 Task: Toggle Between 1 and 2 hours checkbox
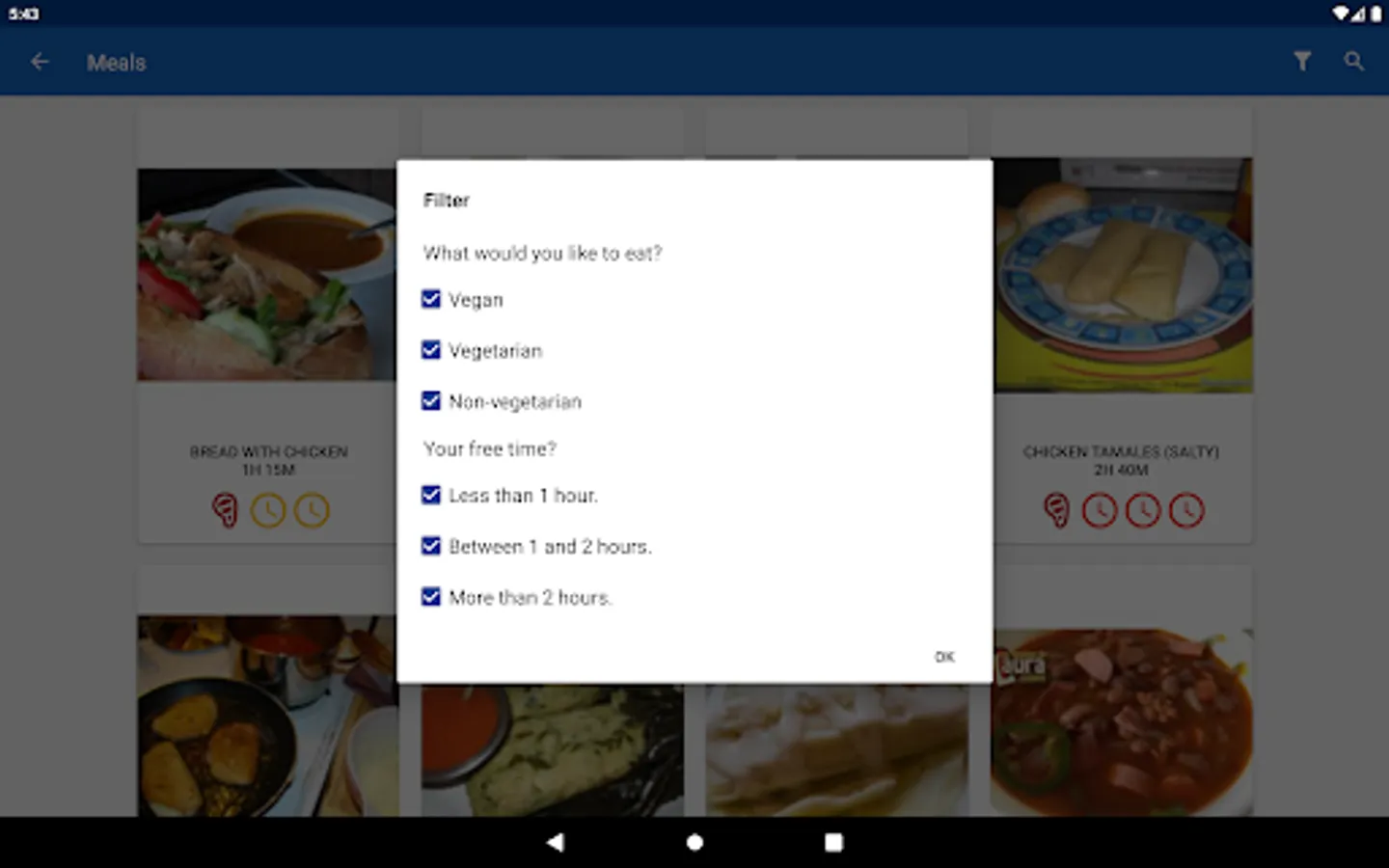pos(431,546)
